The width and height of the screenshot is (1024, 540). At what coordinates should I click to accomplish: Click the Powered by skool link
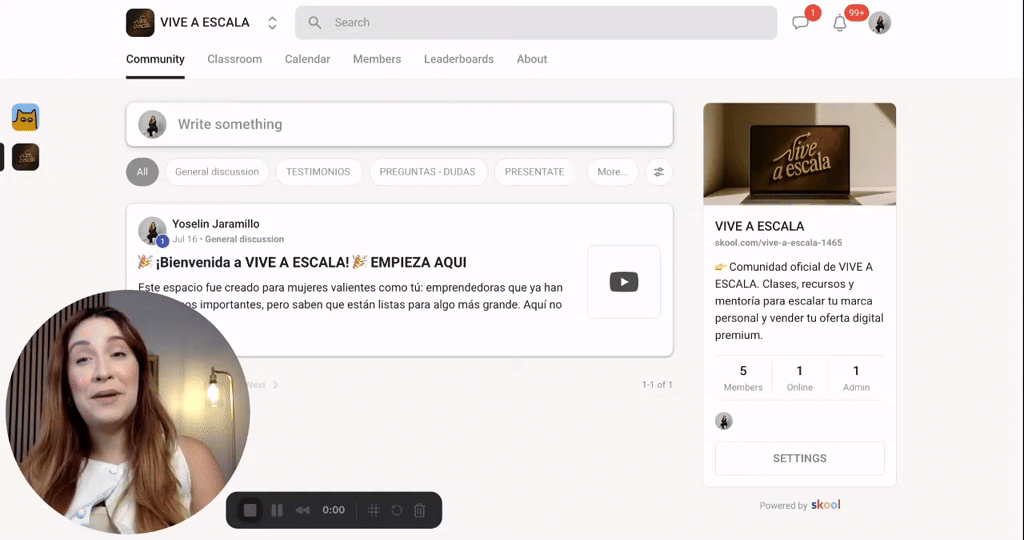click(800, 505)
